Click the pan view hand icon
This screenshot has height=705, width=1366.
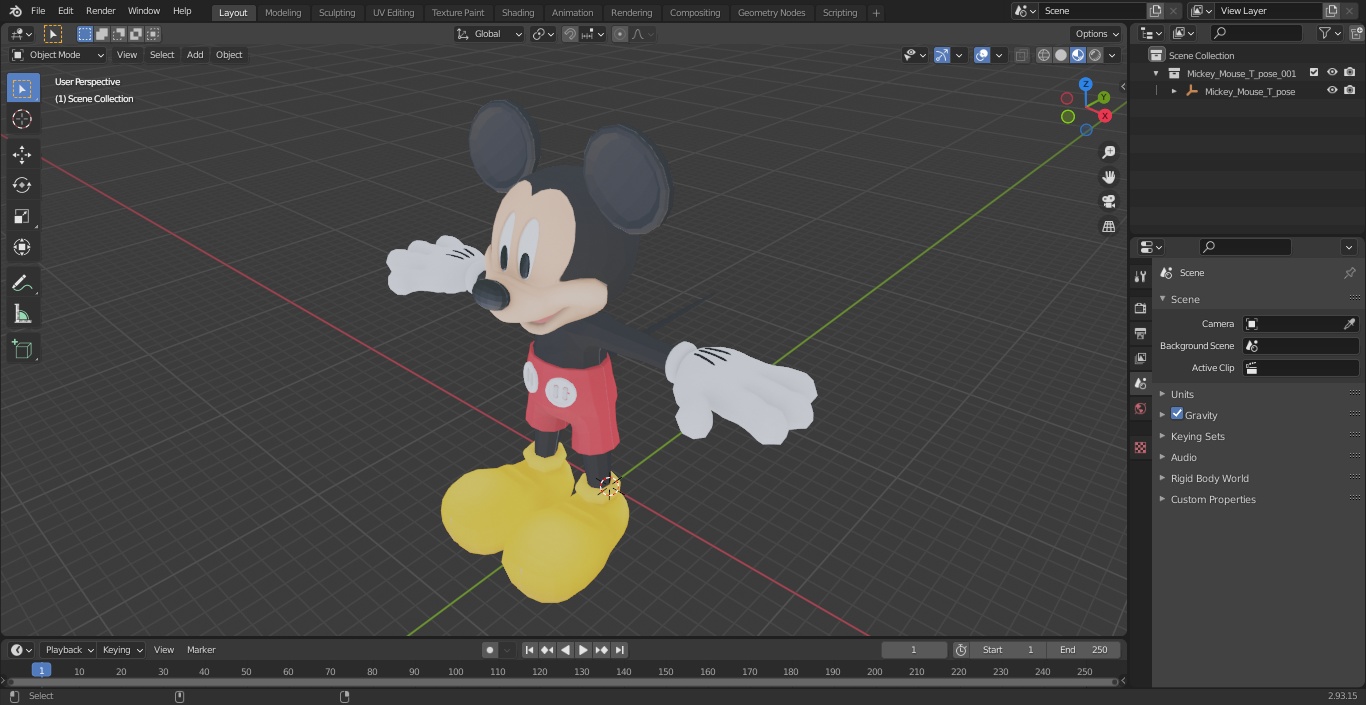coord(1109,177)
